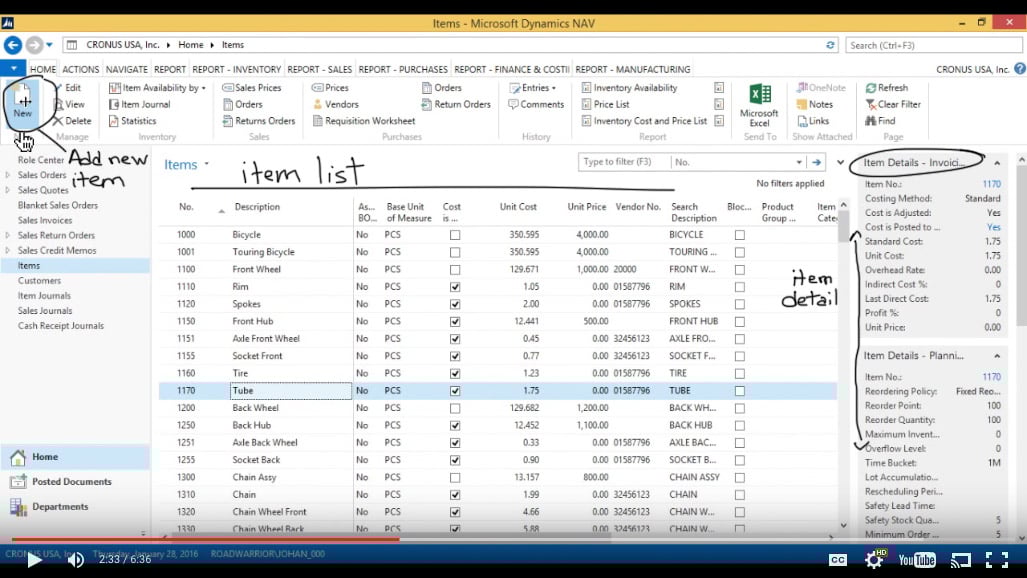Open the REPORT - SALES ribbon tab
The height and width of the screenshot is (578, 1027).
coord(320,69)
